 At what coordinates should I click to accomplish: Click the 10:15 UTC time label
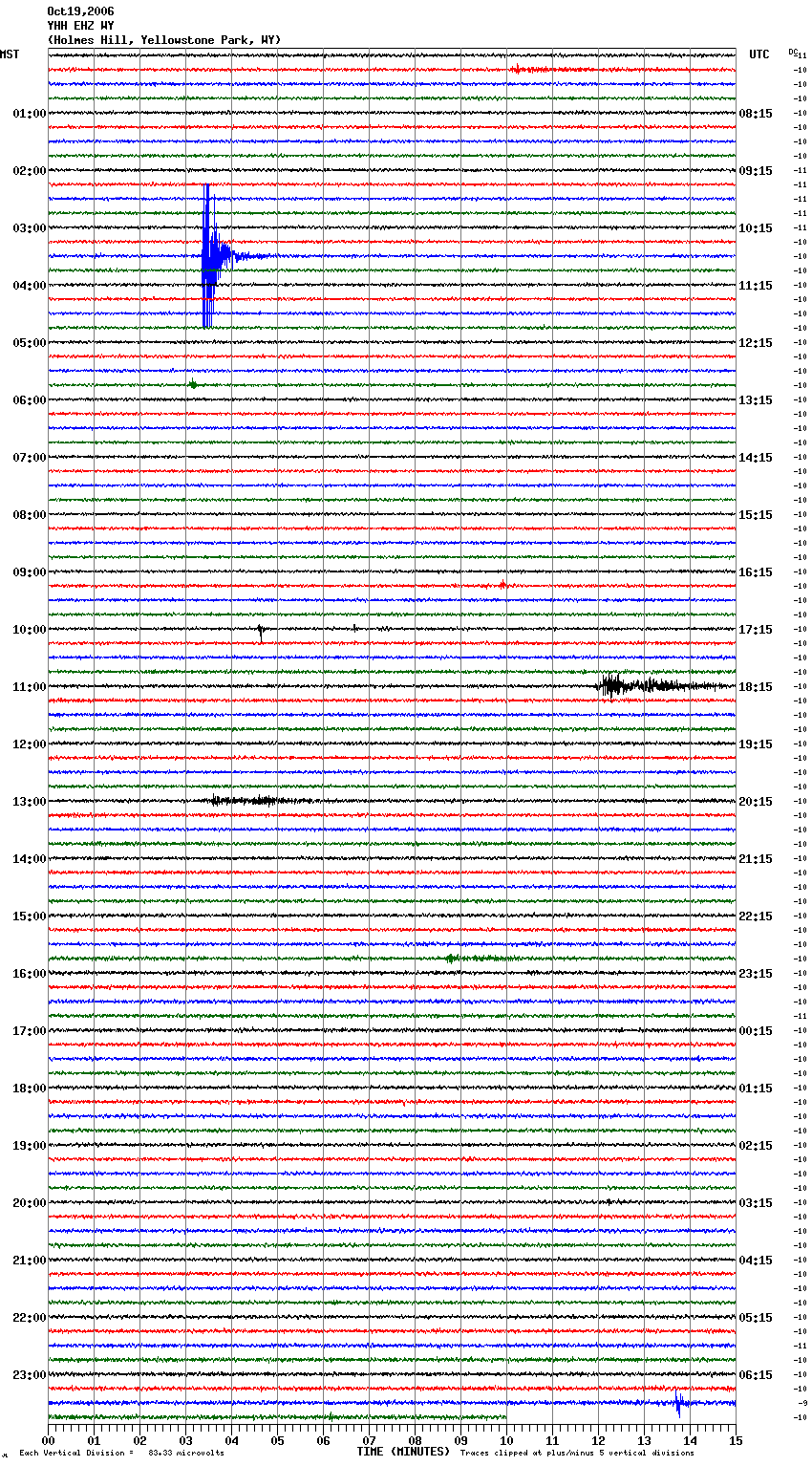(x=756, y=228)
